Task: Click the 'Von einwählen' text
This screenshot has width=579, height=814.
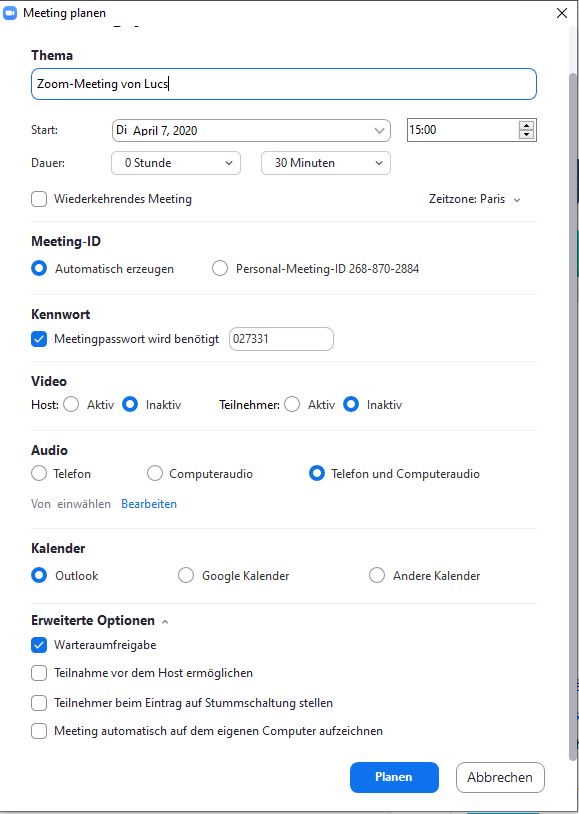Action: coord(71,504)
